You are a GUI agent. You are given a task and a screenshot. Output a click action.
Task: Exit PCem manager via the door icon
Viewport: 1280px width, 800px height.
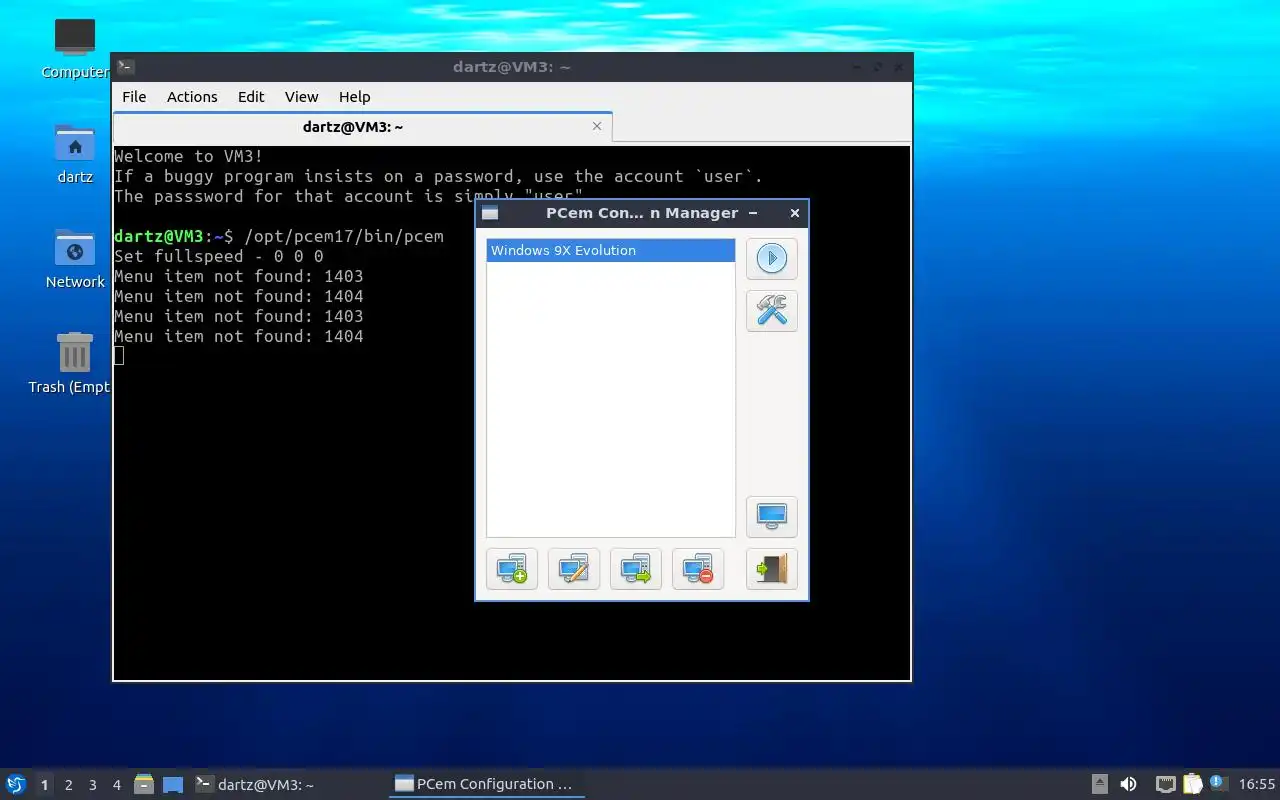[x=771, y=569]
